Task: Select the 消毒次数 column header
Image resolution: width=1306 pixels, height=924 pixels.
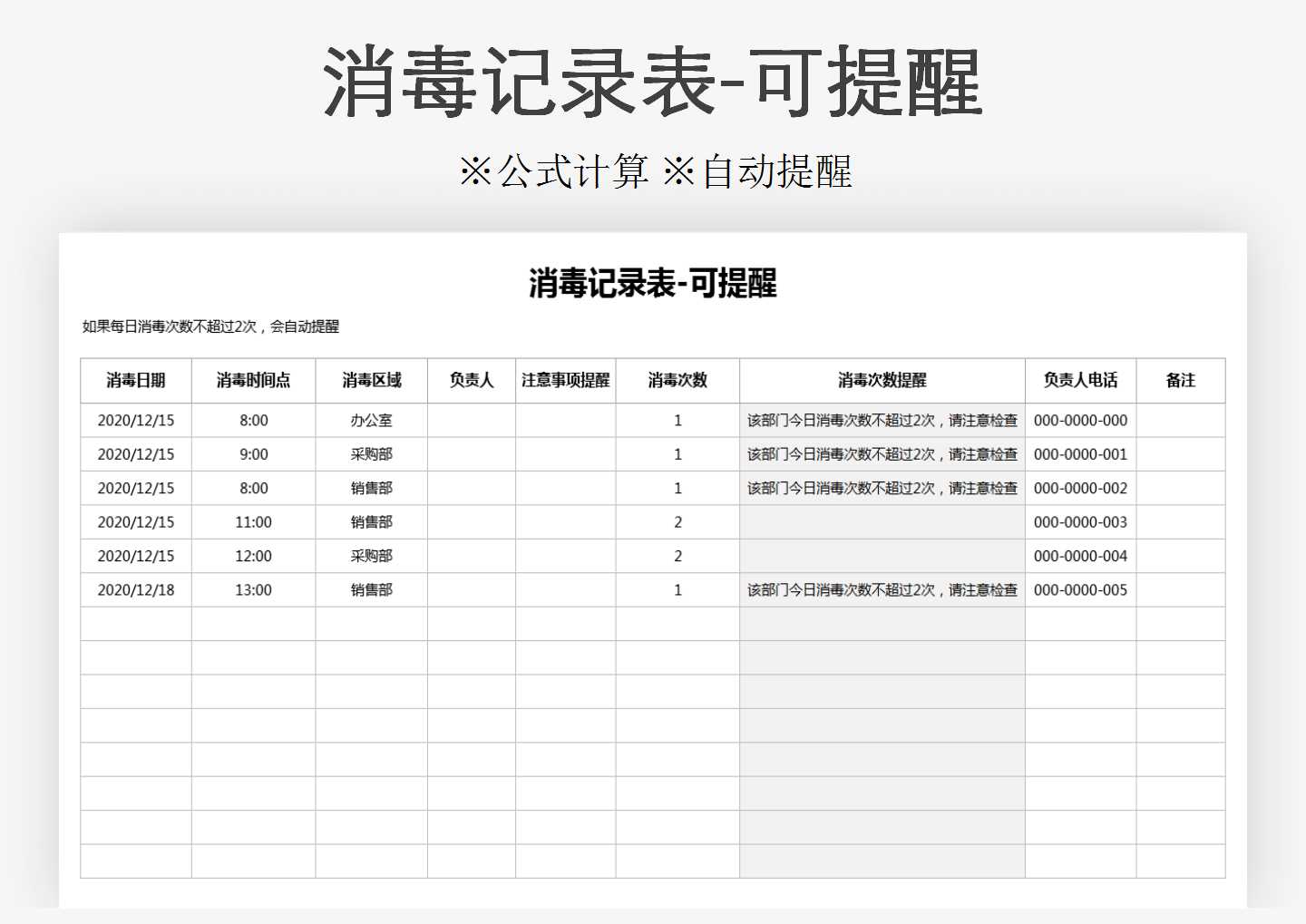Action: point(677,380)
